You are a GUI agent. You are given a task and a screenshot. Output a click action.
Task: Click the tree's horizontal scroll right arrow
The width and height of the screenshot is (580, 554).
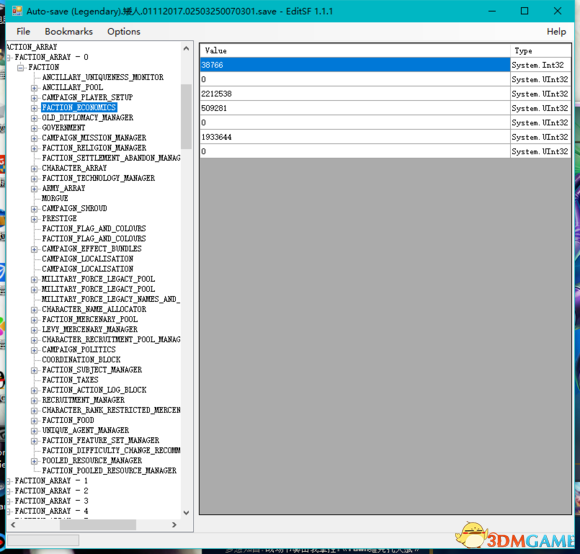coord(174,524)
